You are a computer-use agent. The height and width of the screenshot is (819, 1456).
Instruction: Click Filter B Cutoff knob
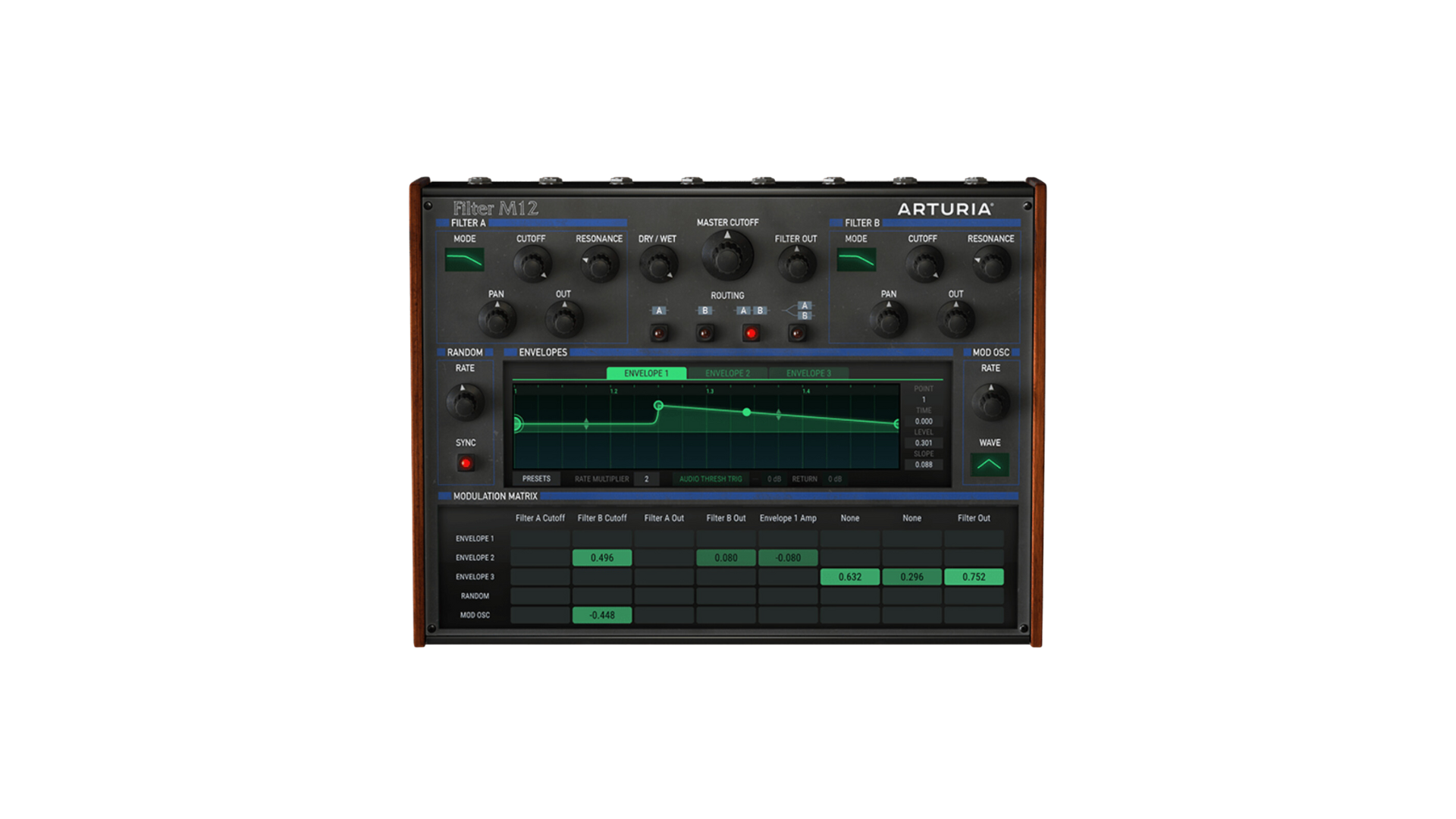[x=924, y=265]
